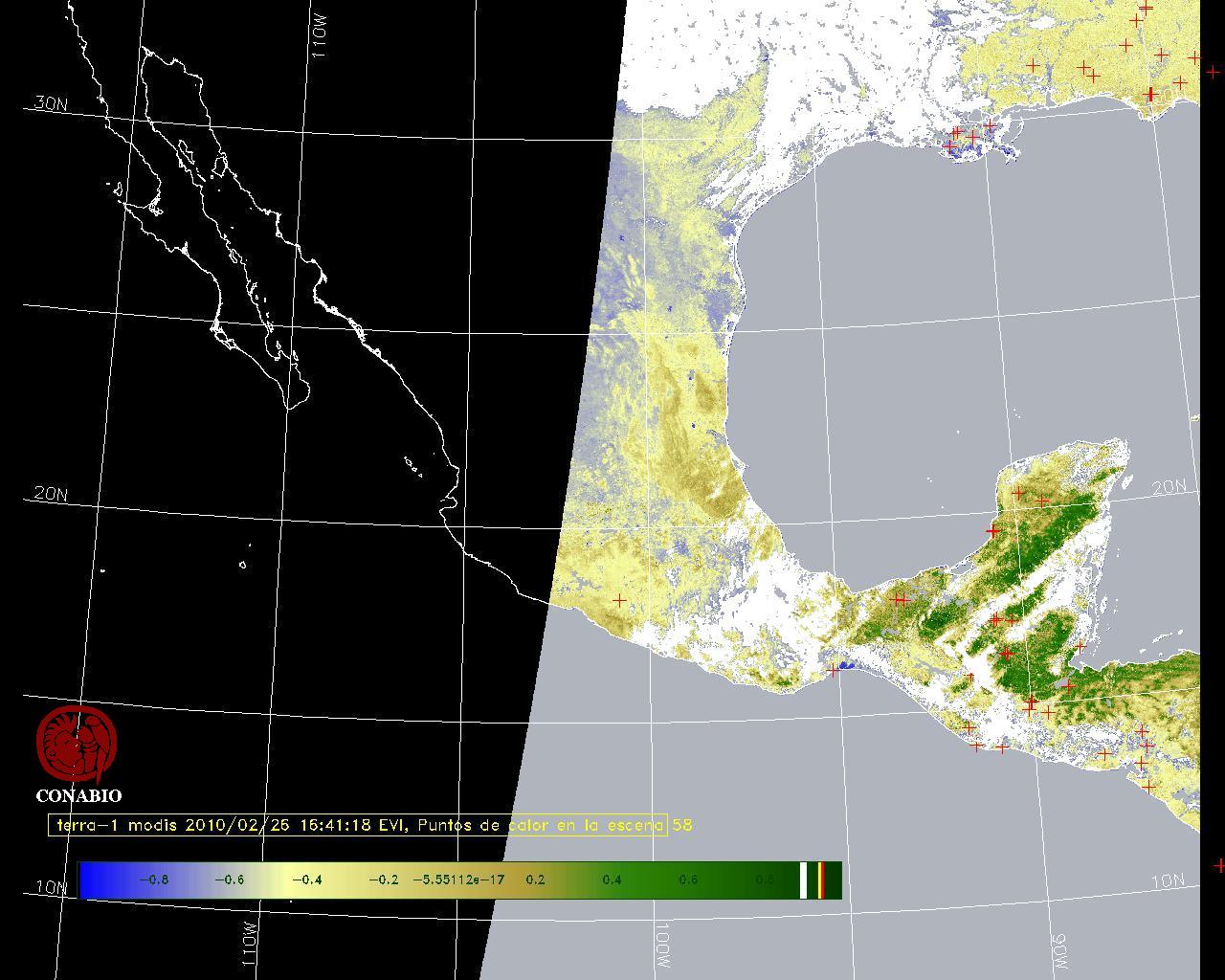Click the red hotspot cross on Mexico's Pacific coast

coord(620,601)
